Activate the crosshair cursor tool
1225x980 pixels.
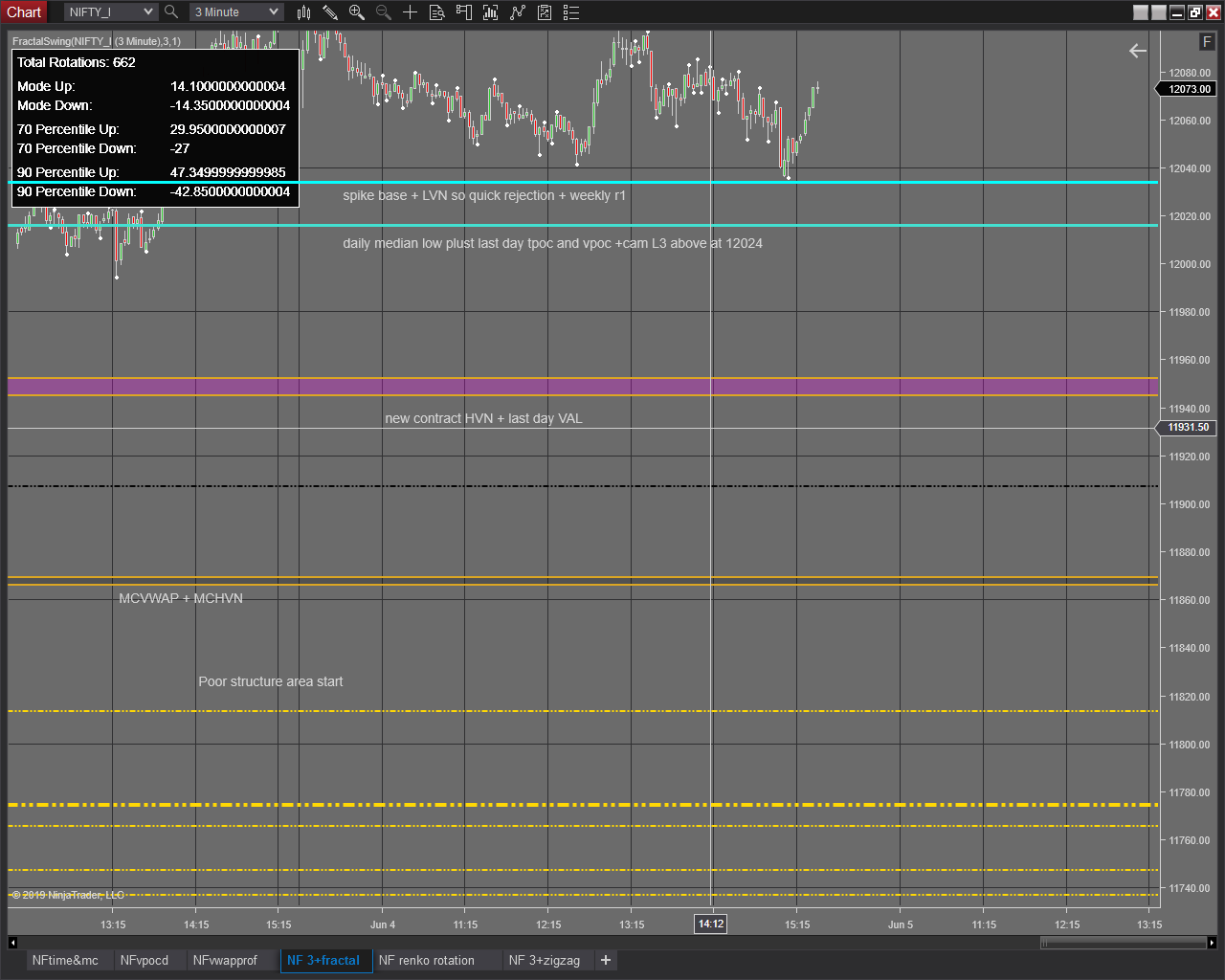(410, 12)
